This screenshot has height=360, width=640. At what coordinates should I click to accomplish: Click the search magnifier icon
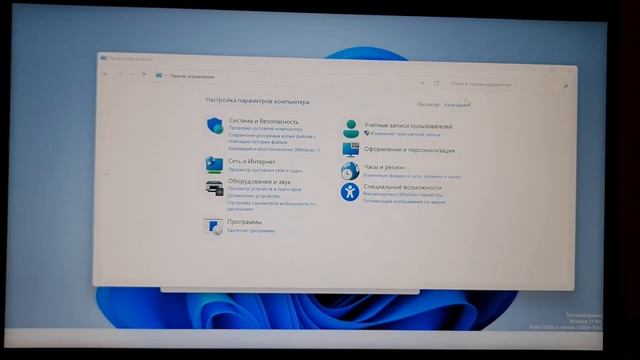pos(566,86)
